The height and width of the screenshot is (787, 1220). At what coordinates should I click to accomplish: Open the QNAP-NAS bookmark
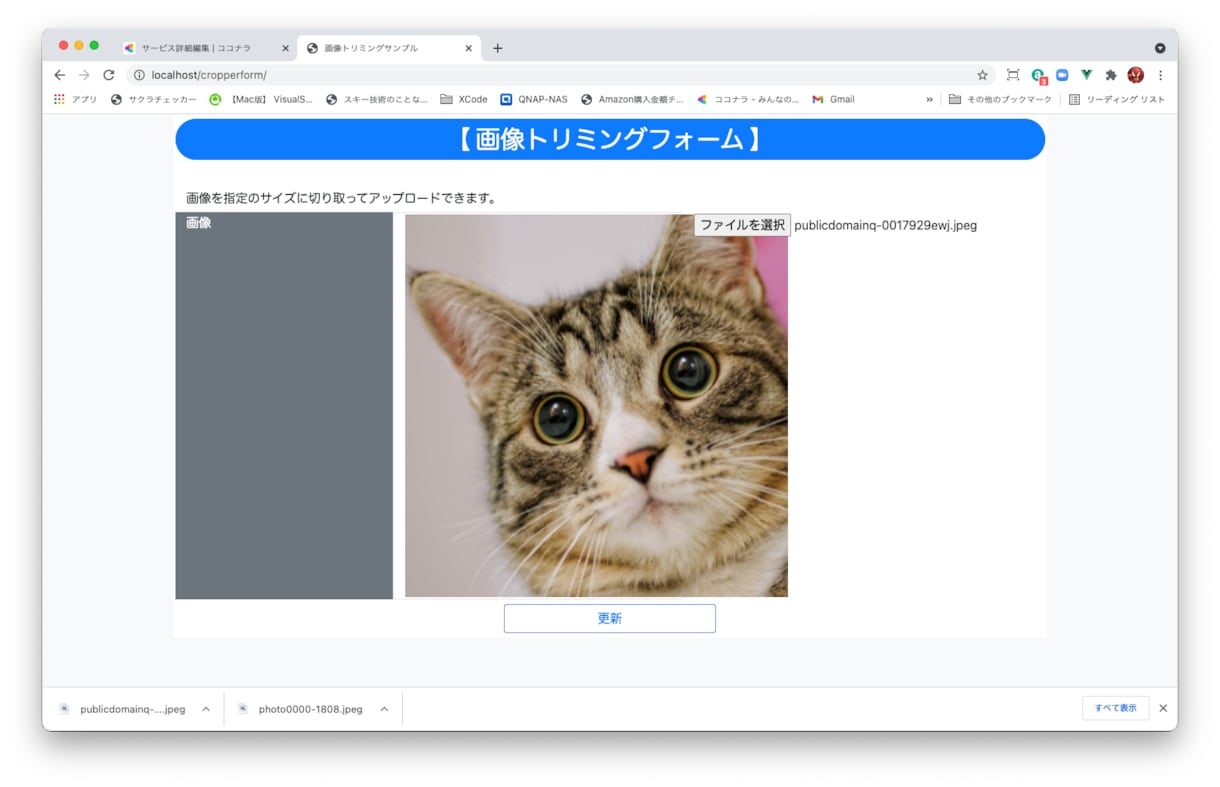pos(534,100)
